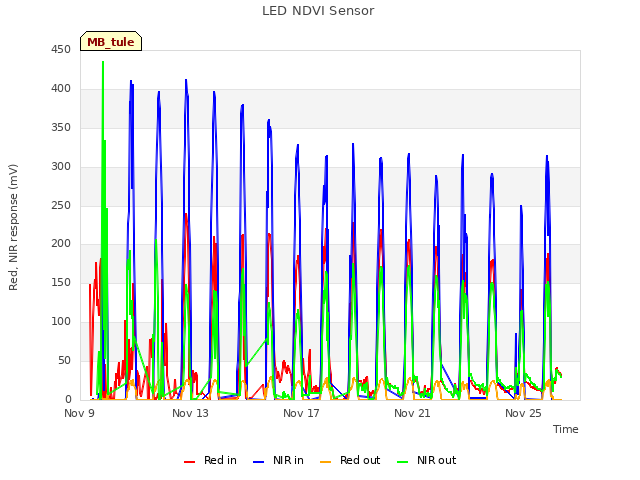Click the tallest green NIR out spike peak
Viewport: 640px width, 480px height.
pyautogui.click(x=103, y=62)
